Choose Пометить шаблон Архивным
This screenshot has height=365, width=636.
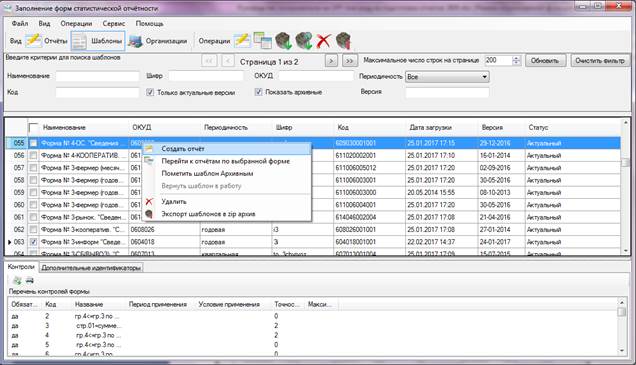(x=227, y=174)
